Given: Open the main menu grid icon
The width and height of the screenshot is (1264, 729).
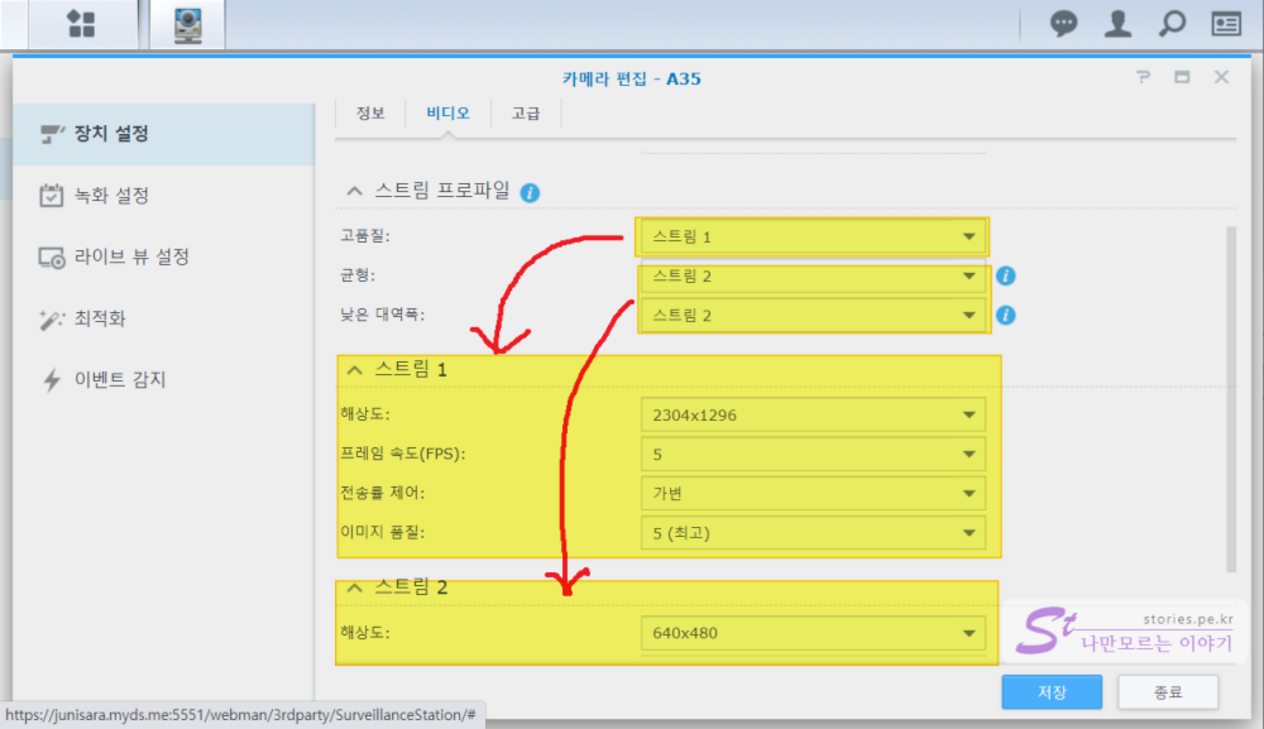Looking at the screenshot, I should coord(80,24).
